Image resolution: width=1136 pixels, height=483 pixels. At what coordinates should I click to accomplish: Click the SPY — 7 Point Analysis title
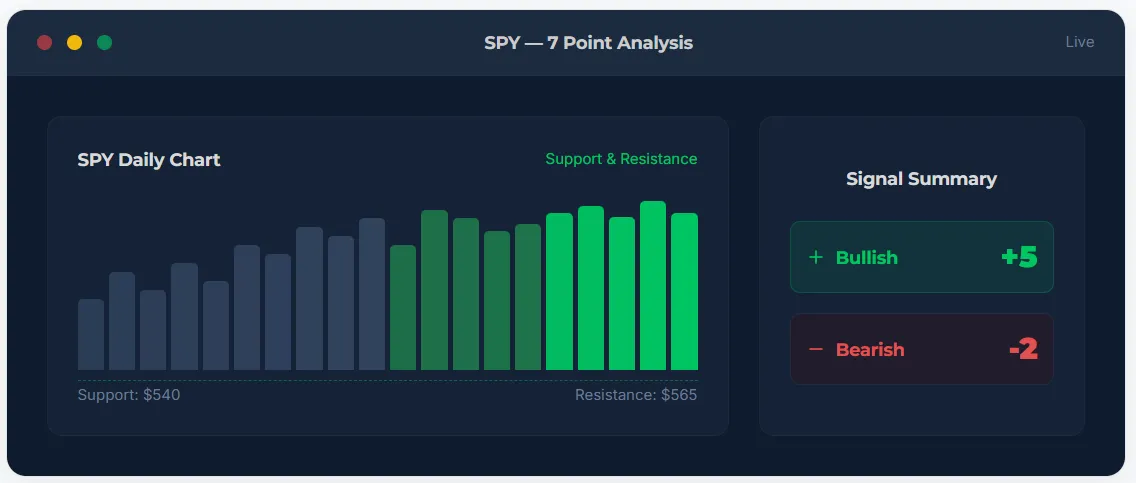(588, 43)
